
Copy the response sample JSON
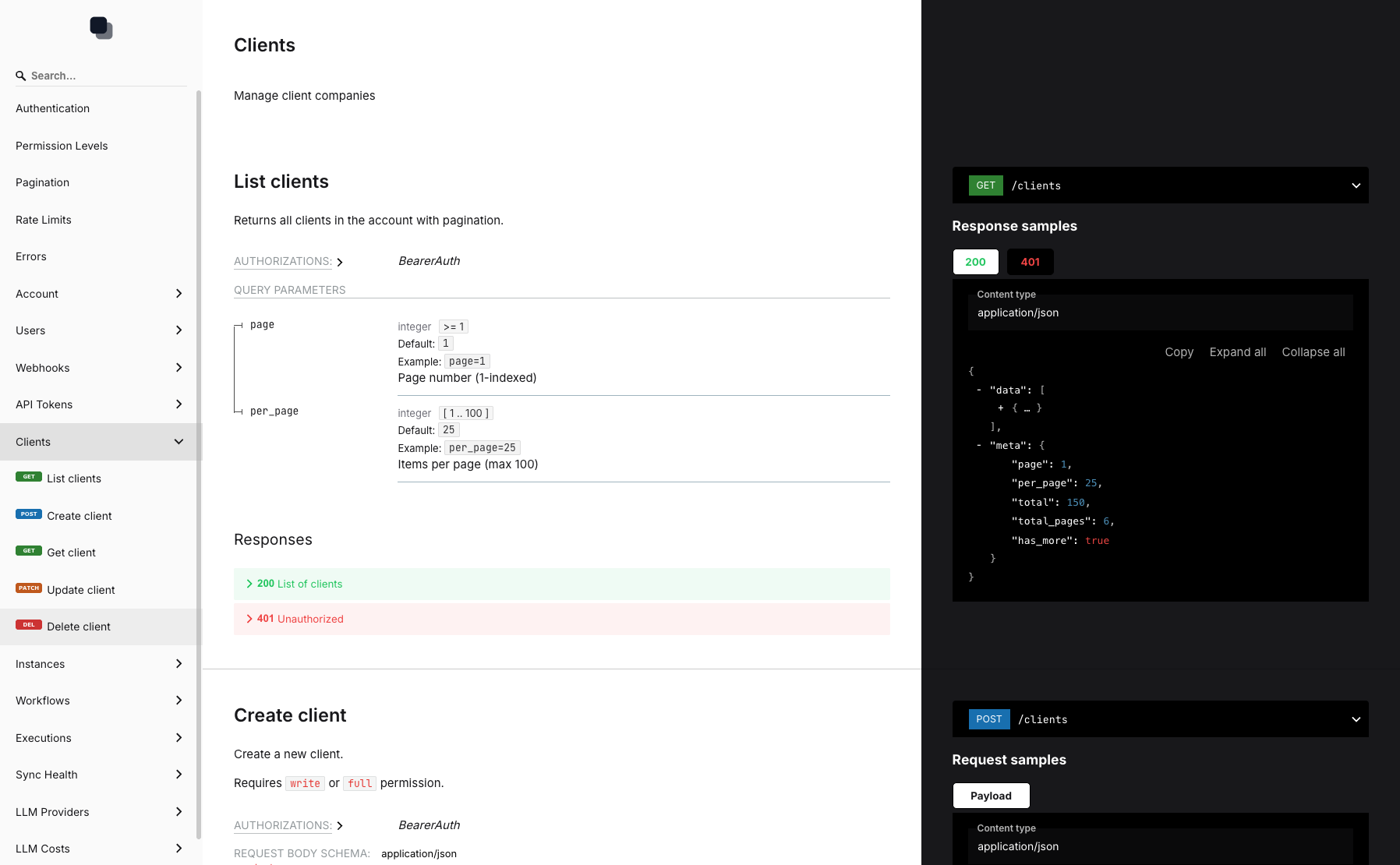[1179, 352]
